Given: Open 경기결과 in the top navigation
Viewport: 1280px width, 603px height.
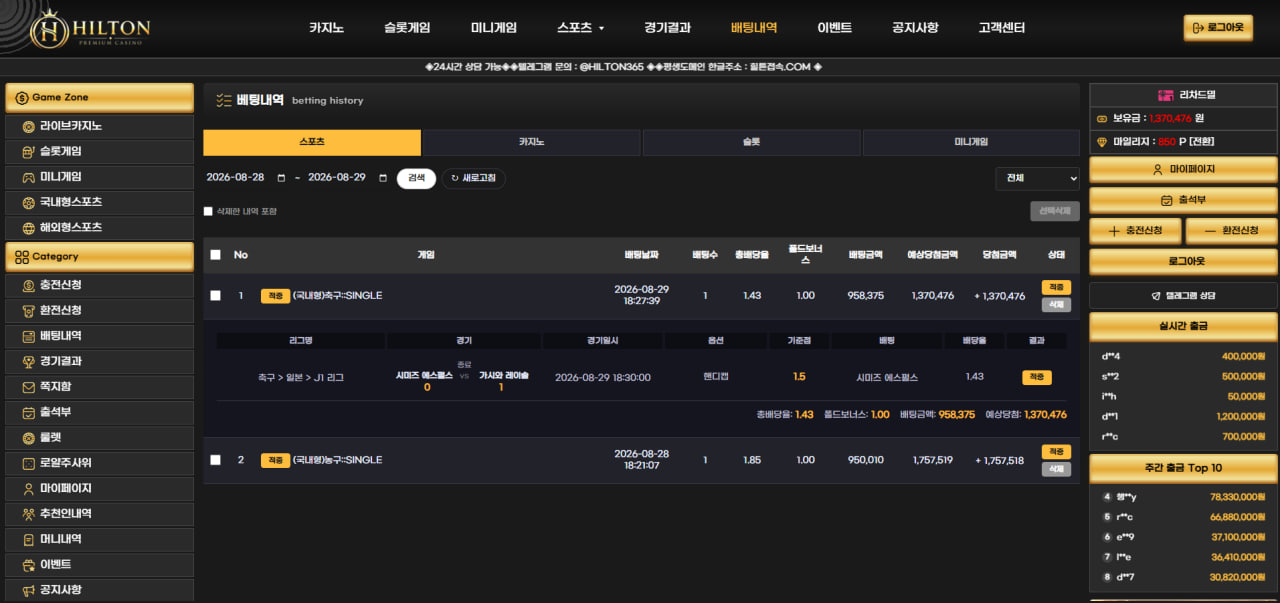Looking at the screenshot, I should pos(668,28).
